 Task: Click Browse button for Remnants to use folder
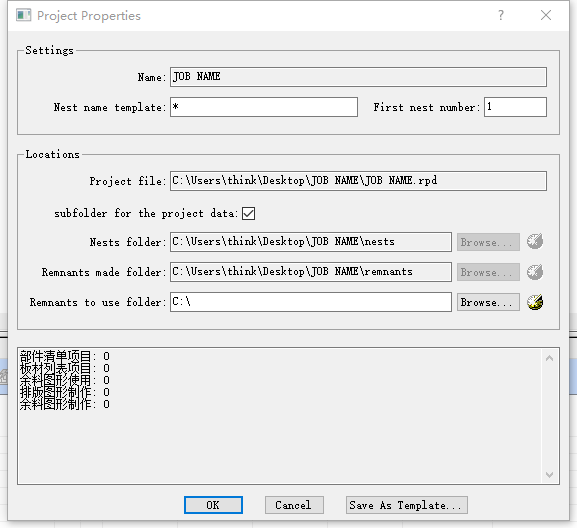(488, 302)
